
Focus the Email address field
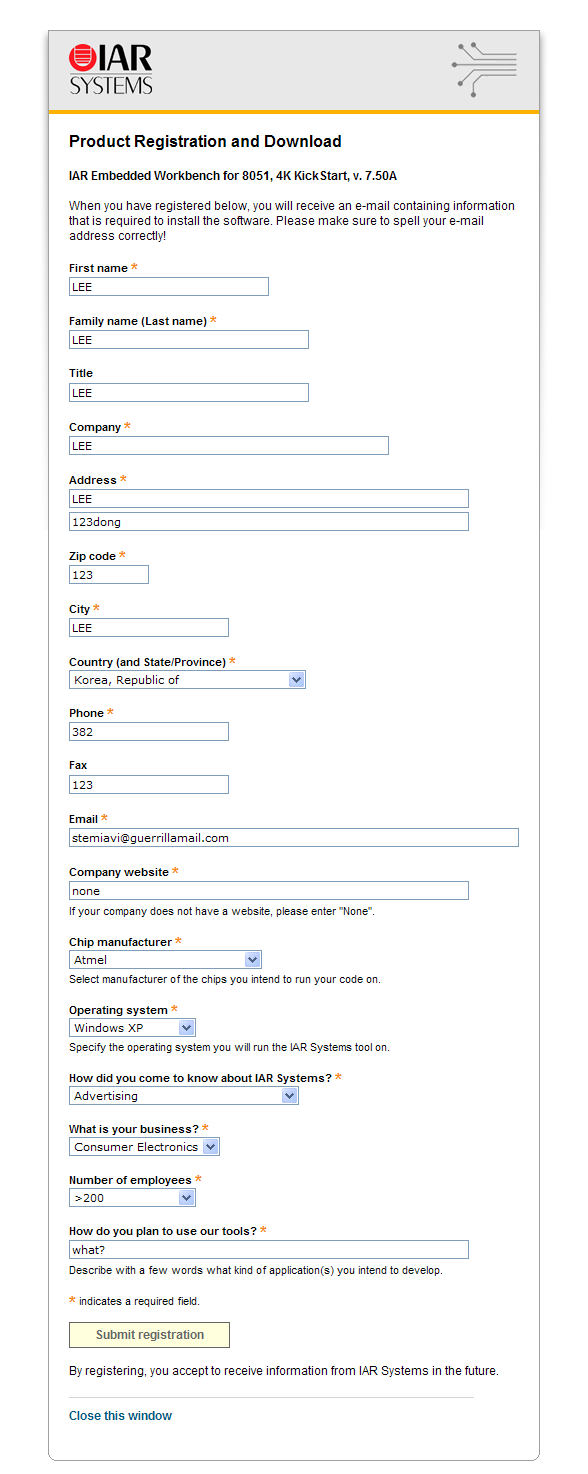click(294, 838)
